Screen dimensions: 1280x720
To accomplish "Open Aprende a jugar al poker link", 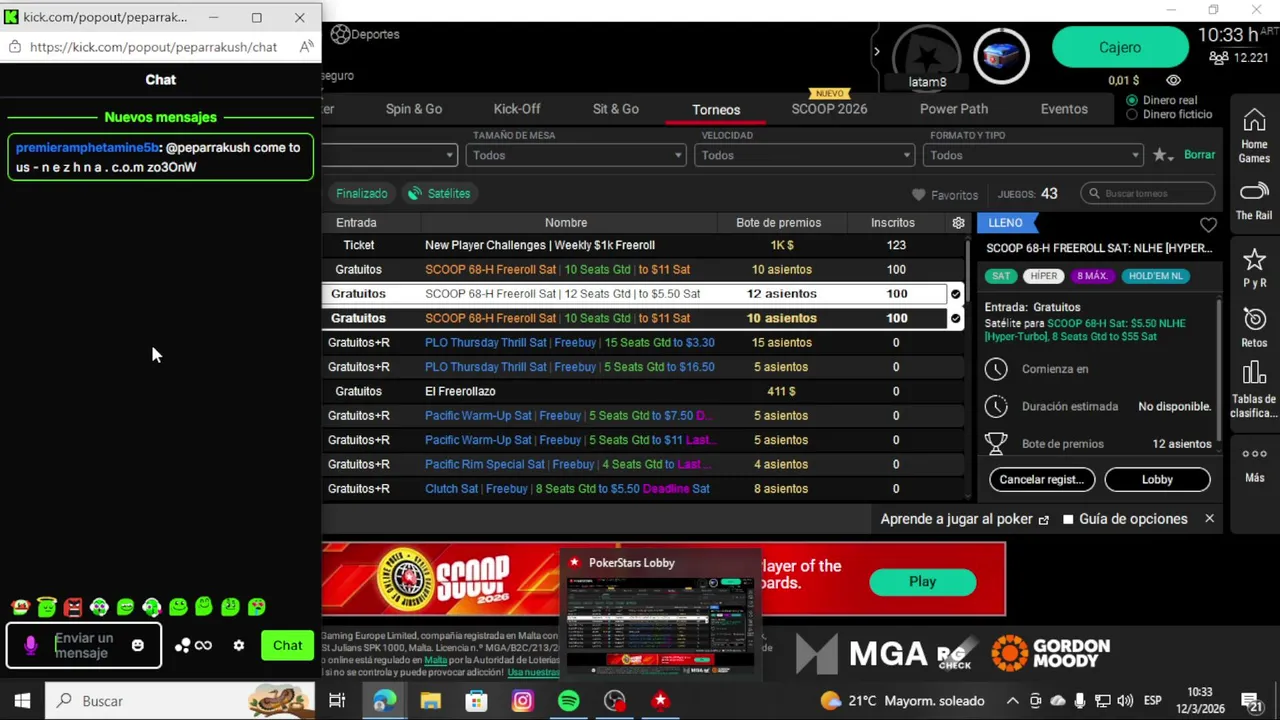I will pos(964,519).
